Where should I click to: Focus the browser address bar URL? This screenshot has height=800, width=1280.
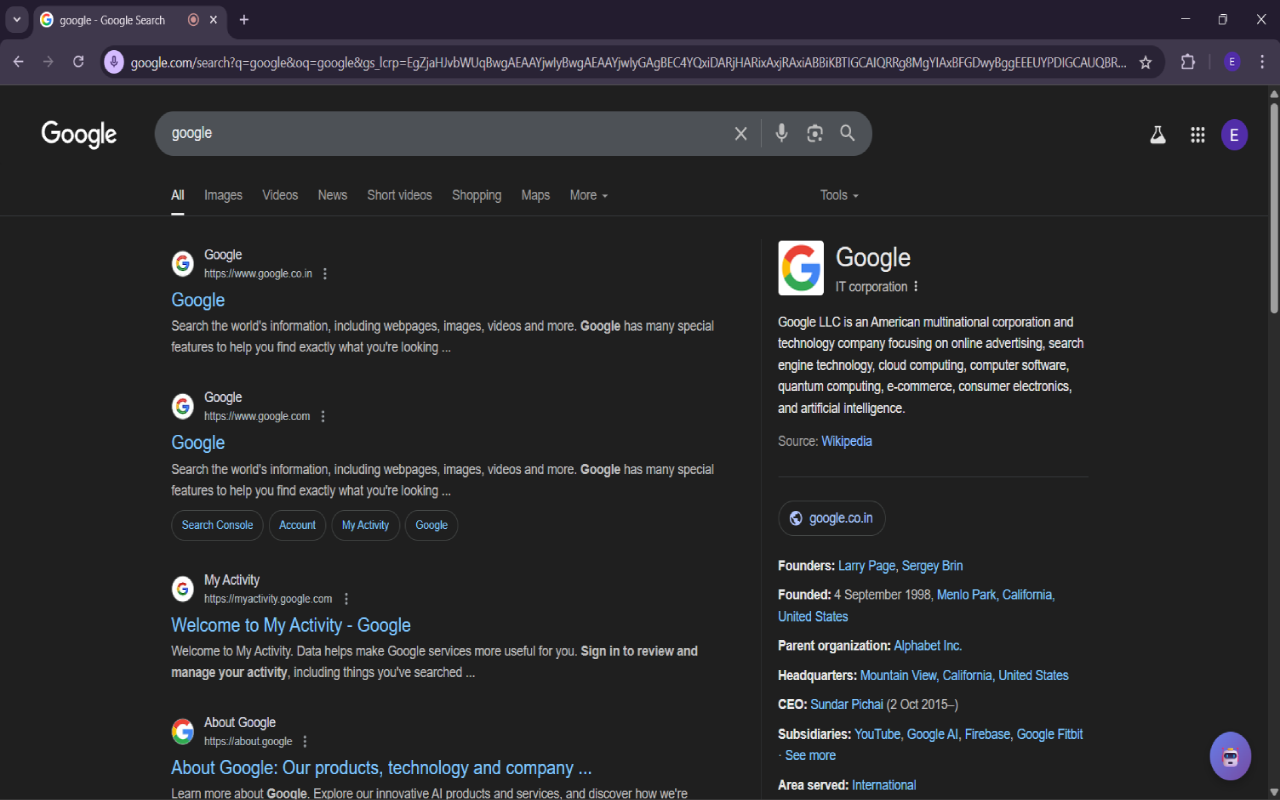(x=628, y=62)
